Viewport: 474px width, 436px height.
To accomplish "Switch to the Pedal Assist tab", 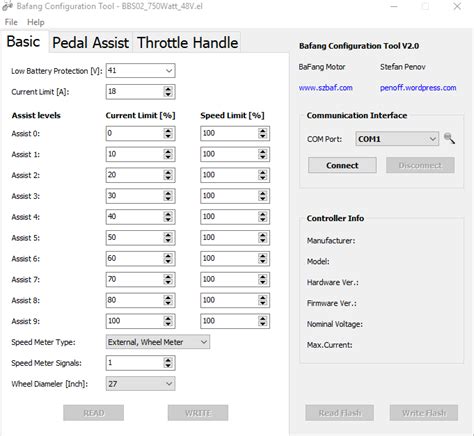I will [x=90, y=43].
